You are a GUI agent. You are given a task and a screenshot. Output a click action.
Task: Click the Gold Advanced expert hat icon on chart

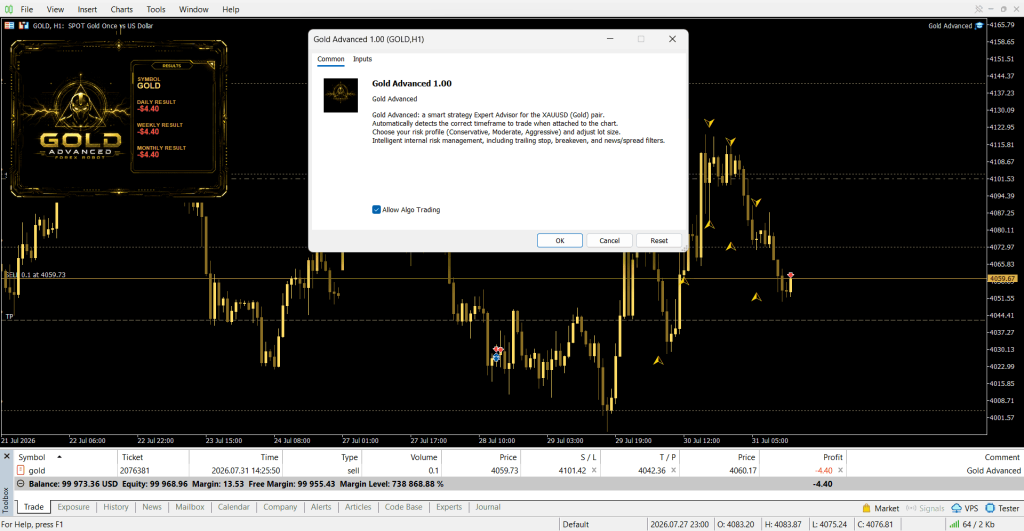pyautogui.click(x=979, y=25)
